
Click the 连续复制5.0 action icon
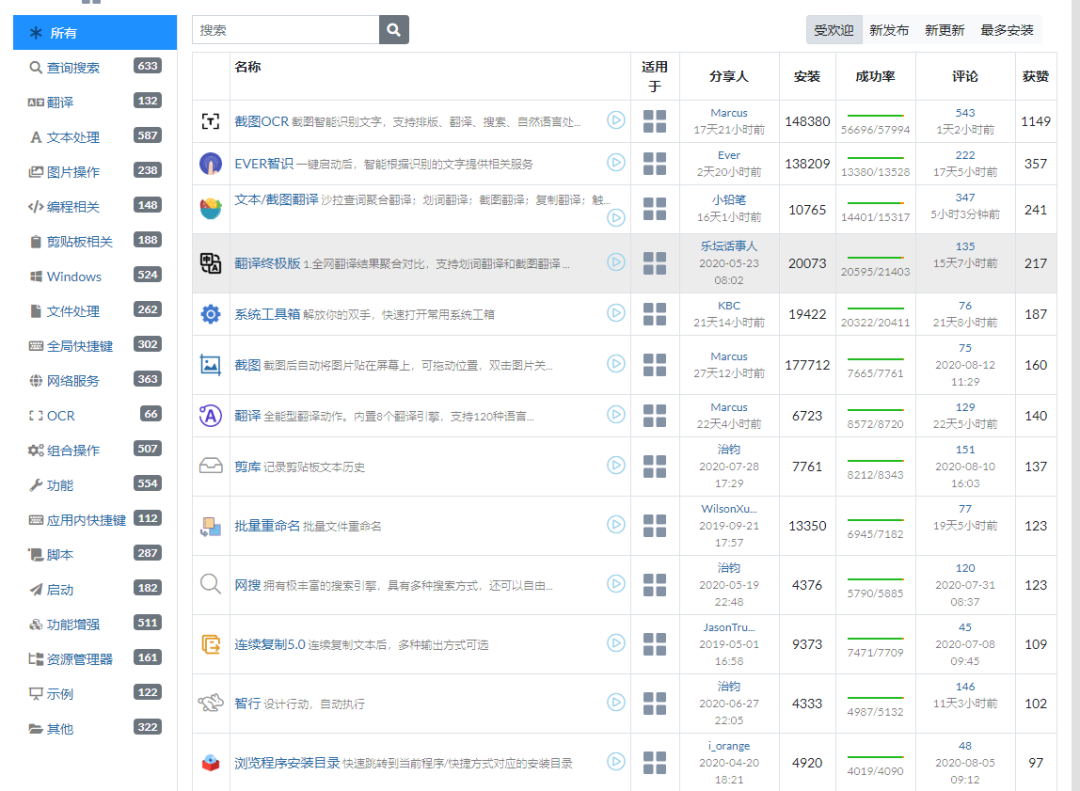click(x=210, y=644)
